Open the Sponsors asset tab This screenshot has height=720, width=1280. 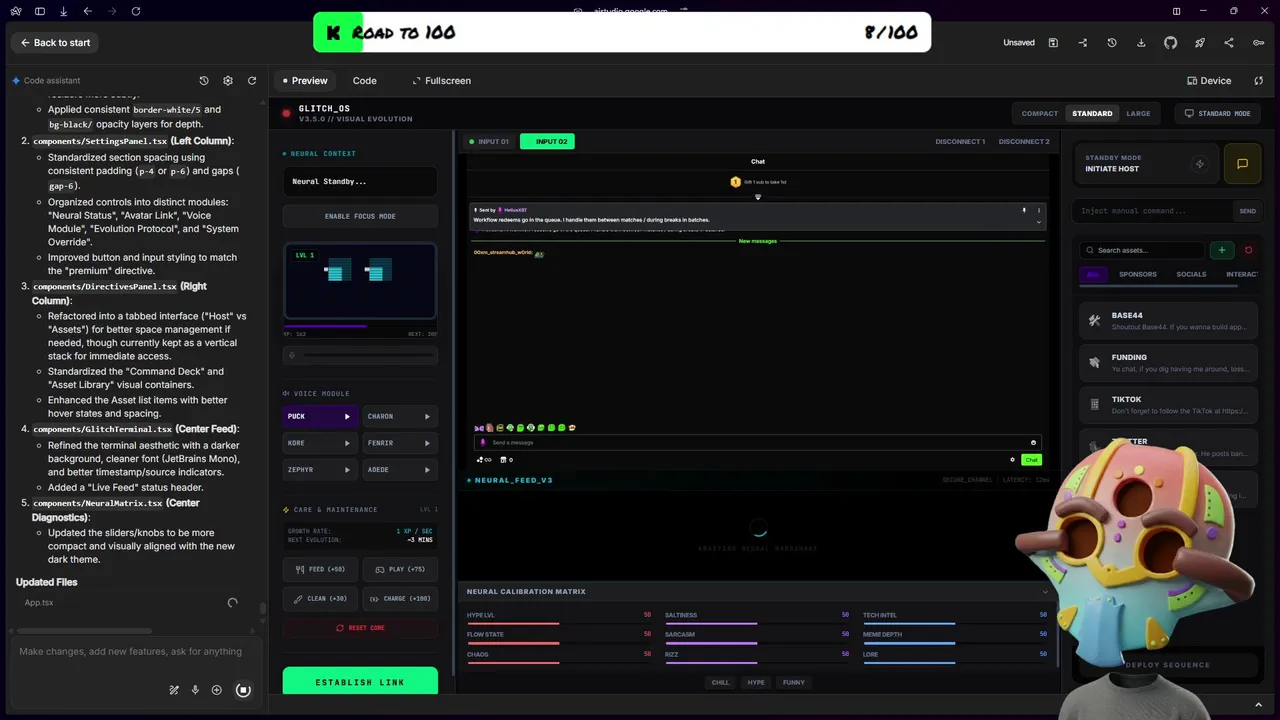click(1138, 274)
